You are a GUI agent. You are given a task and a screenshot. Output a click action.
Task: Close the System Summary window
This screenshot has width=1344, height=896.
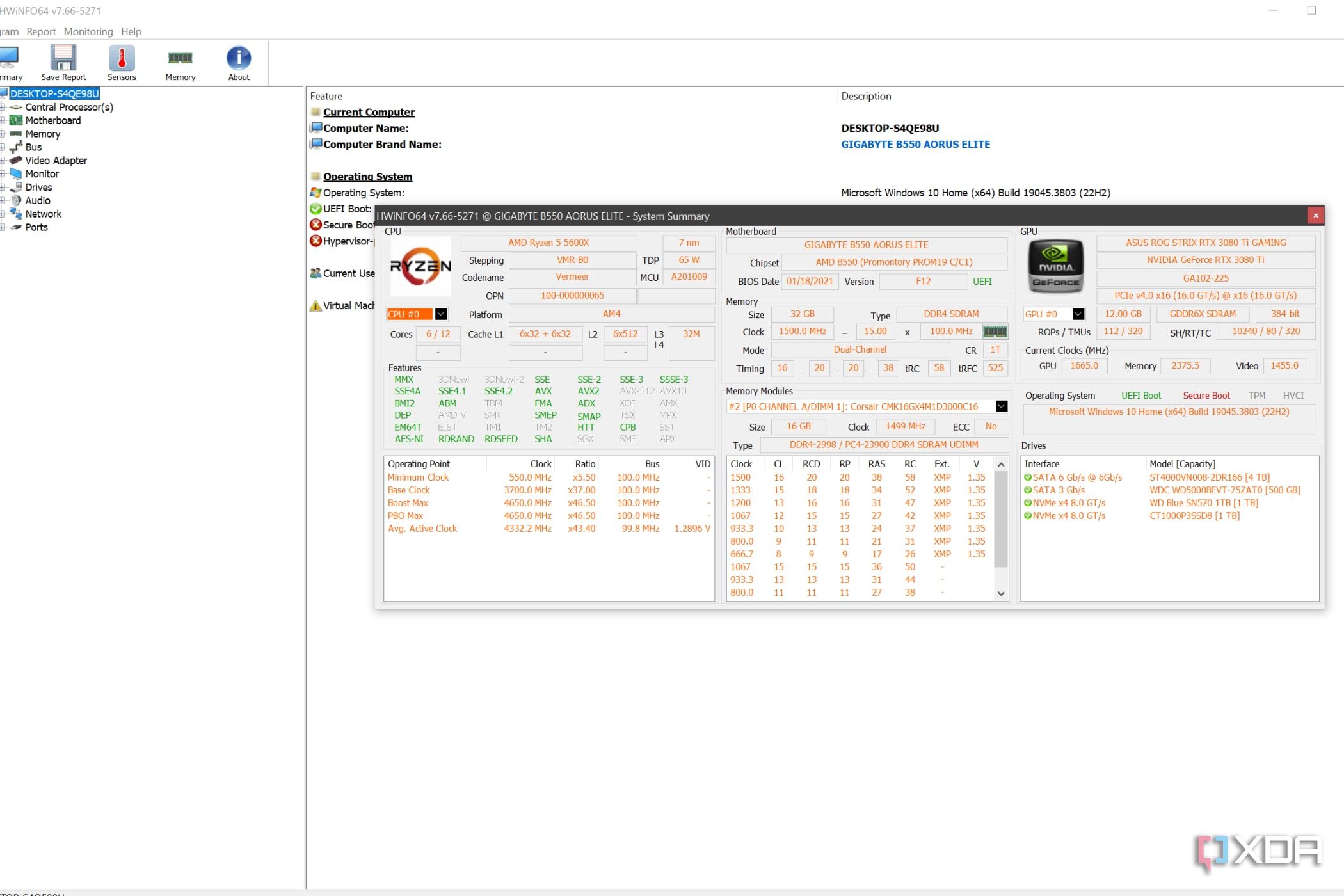(1316, 216)
